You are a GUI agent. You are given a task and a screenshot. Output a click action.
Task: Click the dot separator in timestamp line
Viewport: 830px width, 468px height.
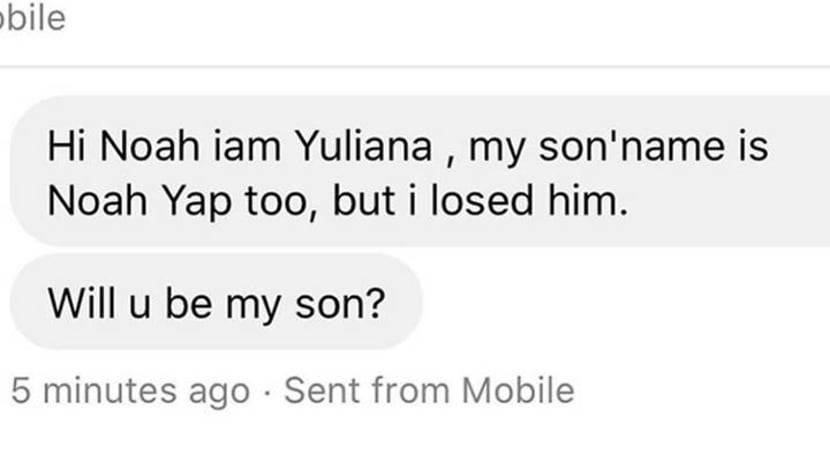267,391
